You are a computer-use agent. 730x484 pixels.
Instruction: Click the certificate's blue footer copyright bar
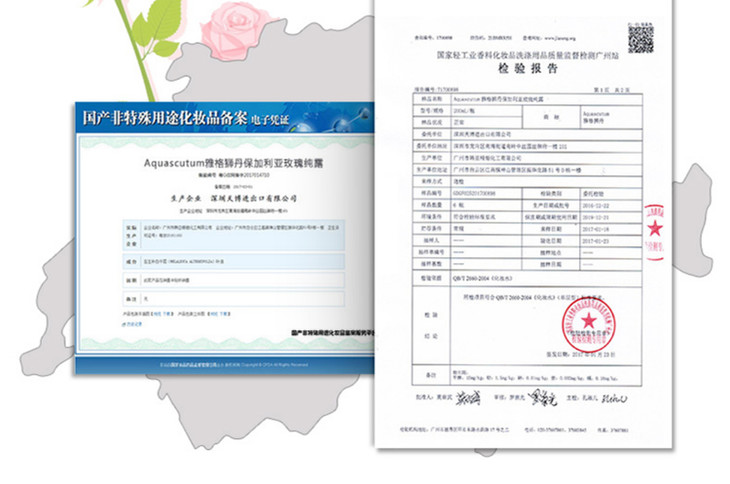[x=225, y=365]
